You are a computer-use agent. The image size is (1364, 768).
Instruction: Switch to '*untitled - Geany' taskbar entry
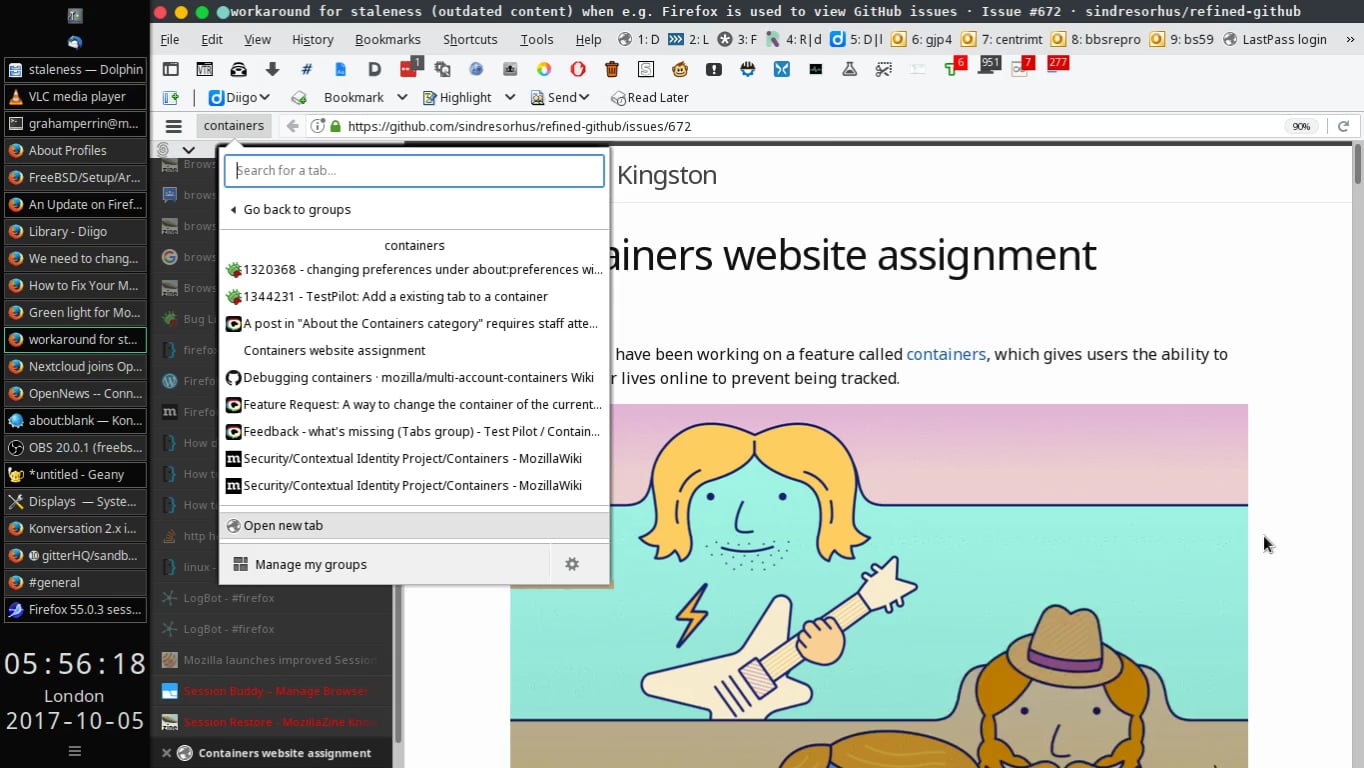[75, 474]
